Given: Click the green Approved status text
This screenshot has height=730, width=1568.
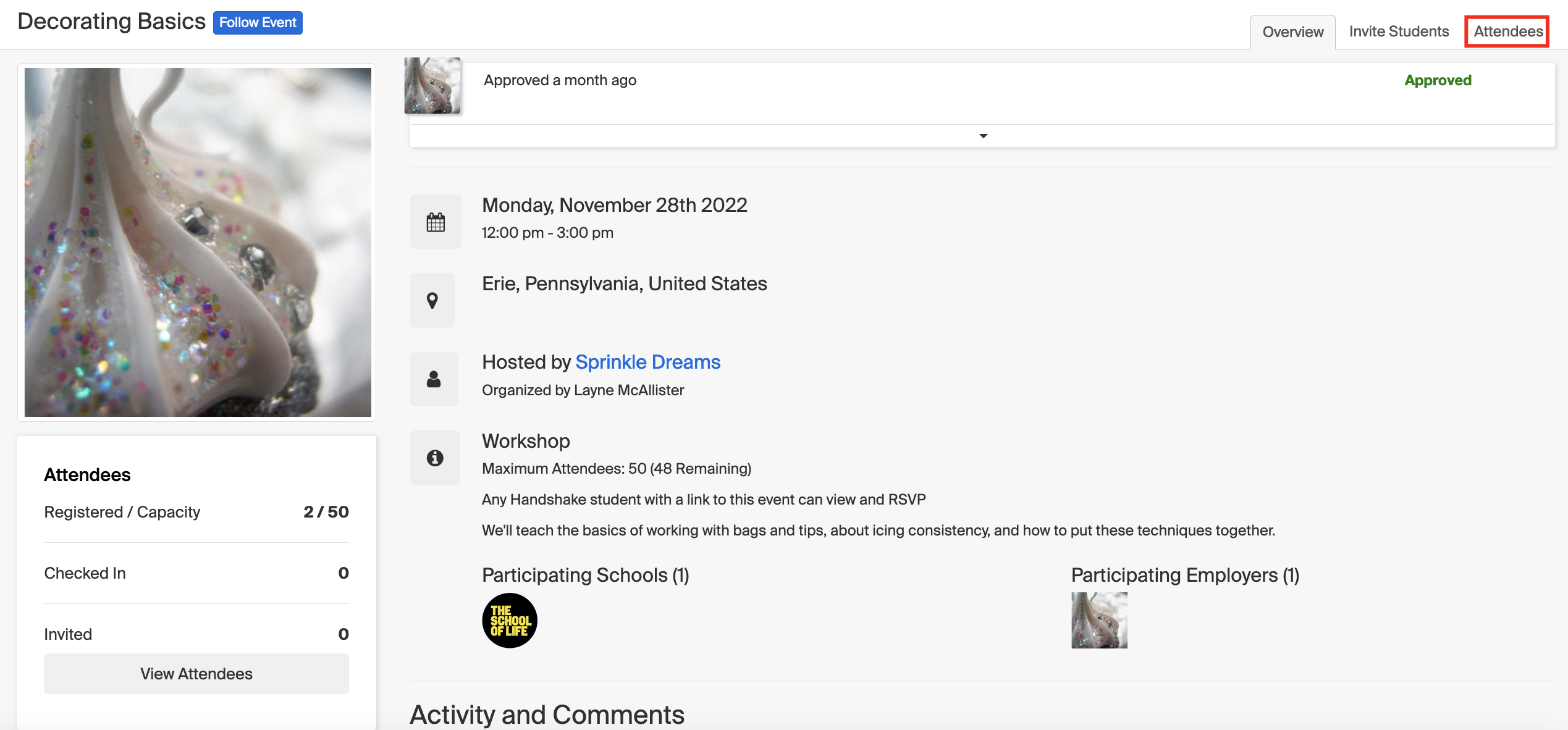Looking at the screenshot, I should click(x=1438, y=80).
